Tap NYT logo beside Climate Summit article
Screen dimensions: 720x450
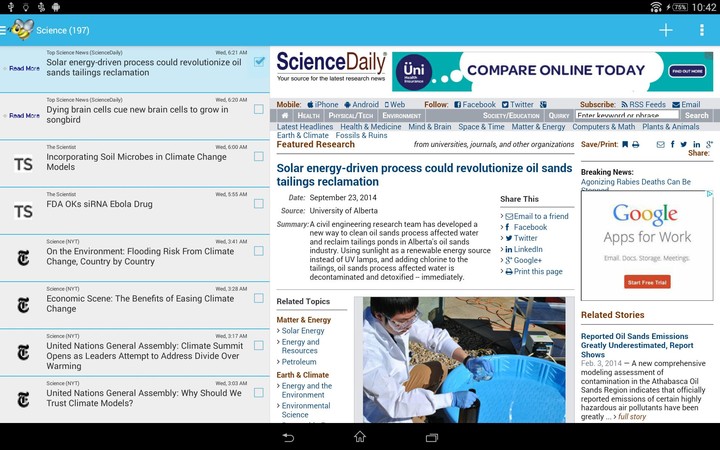click(23, 353)
